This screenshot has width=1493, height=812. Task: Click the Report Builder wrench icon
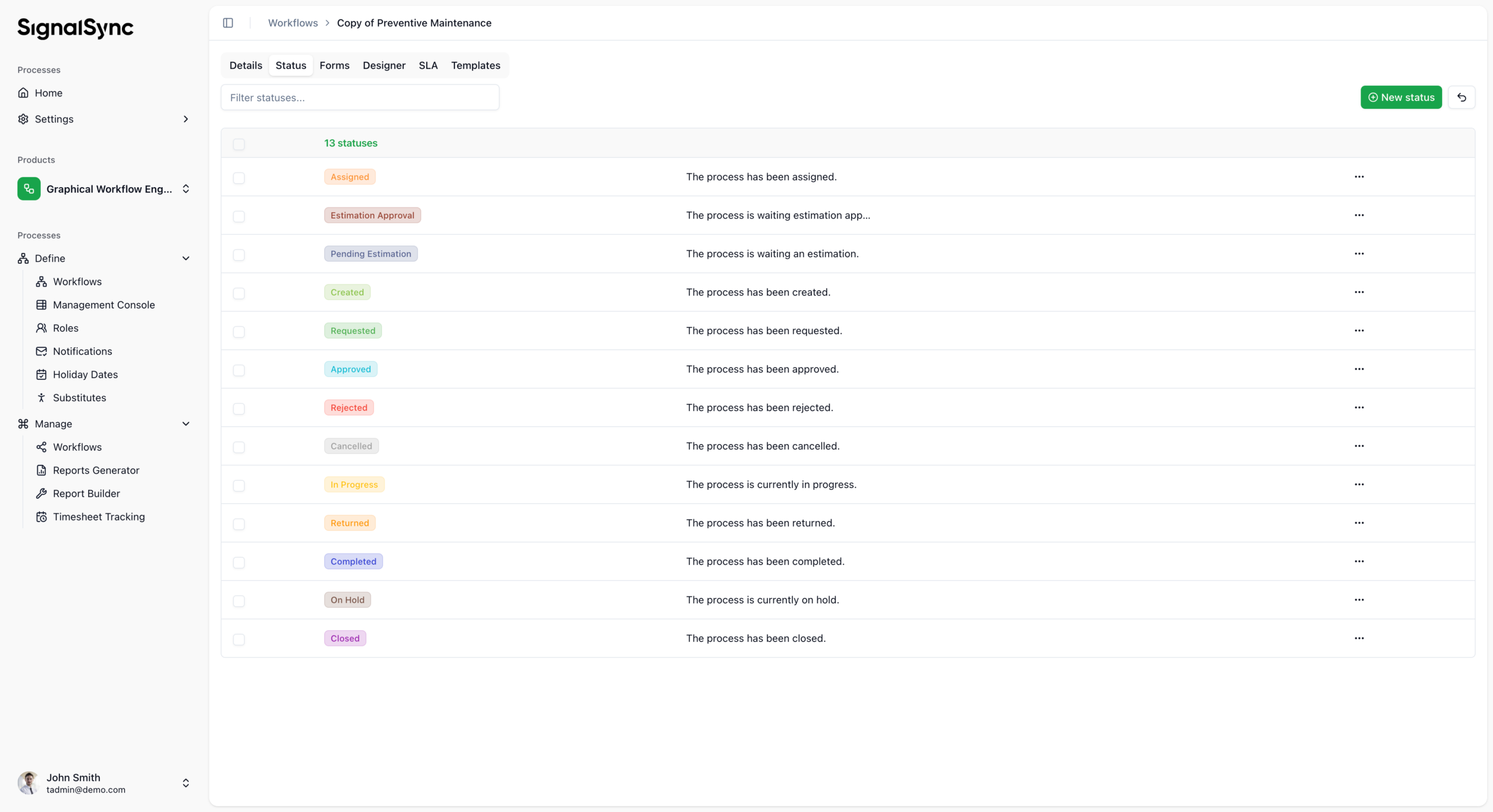click(41, 493)
